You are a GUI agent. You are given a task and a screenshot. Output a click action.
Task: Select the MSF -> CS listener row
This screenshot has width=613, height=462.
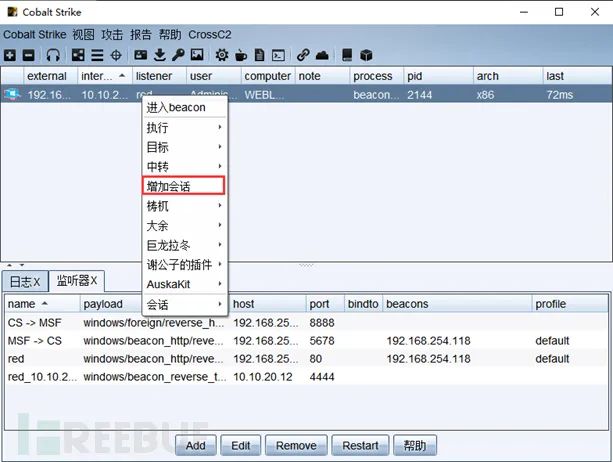306,341
